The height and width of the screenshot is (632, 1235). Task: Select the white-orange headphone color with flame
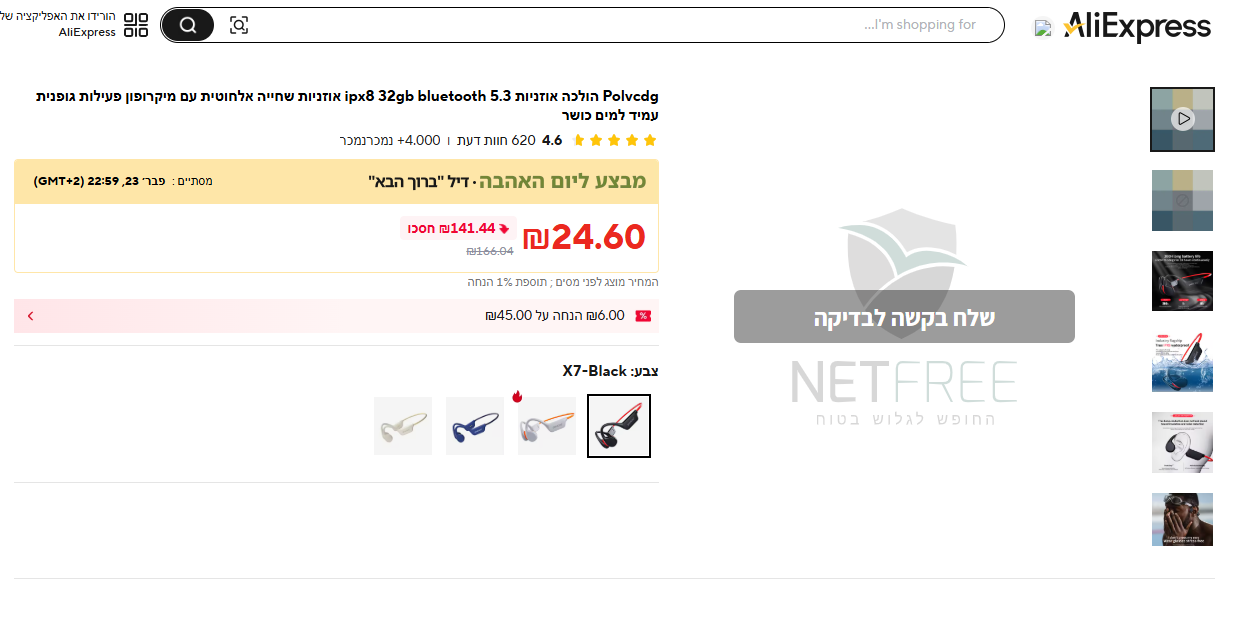[x=547, y=426]
